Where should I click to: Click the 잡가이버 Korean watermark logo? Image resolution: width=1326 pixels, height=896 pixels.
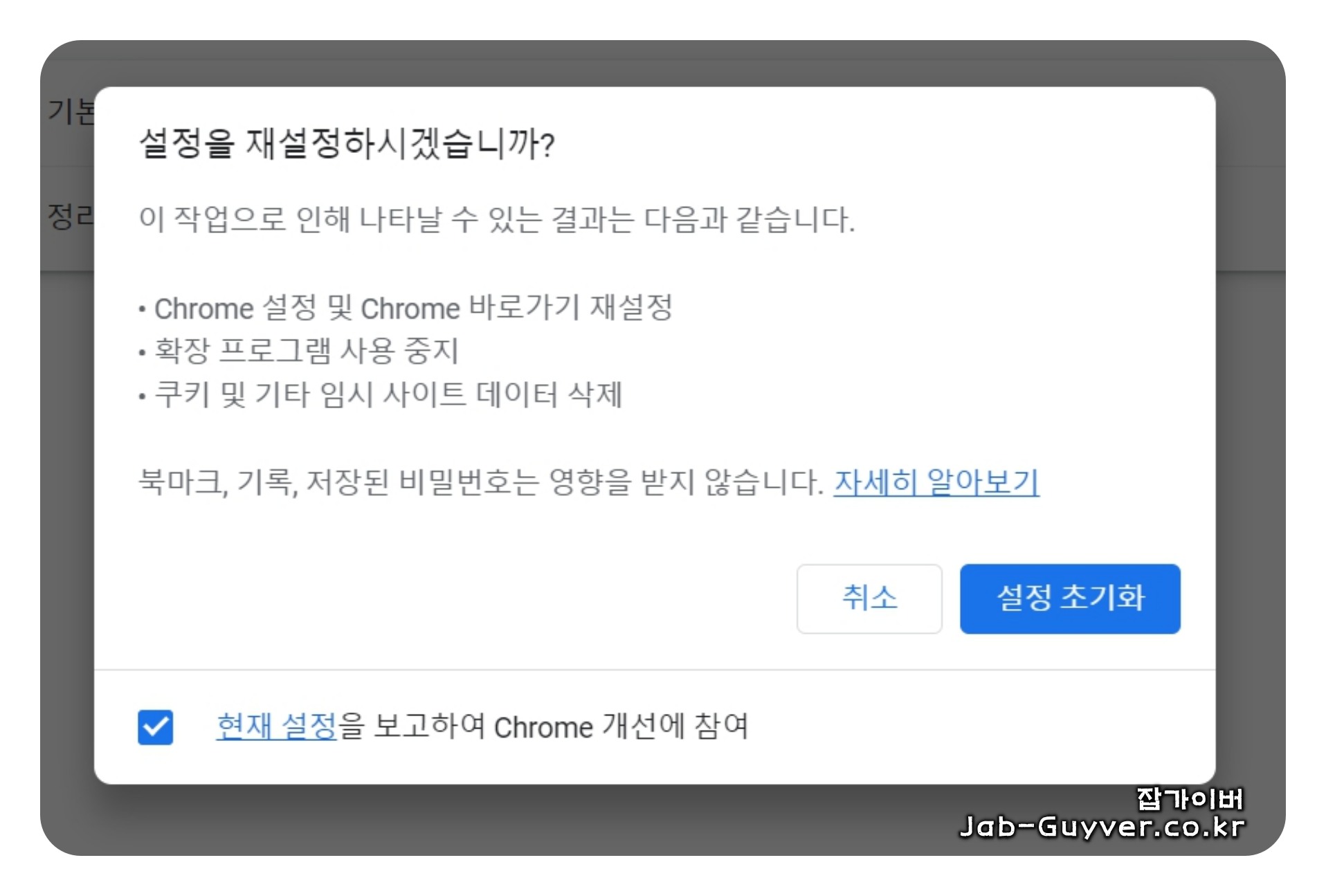1190,799
